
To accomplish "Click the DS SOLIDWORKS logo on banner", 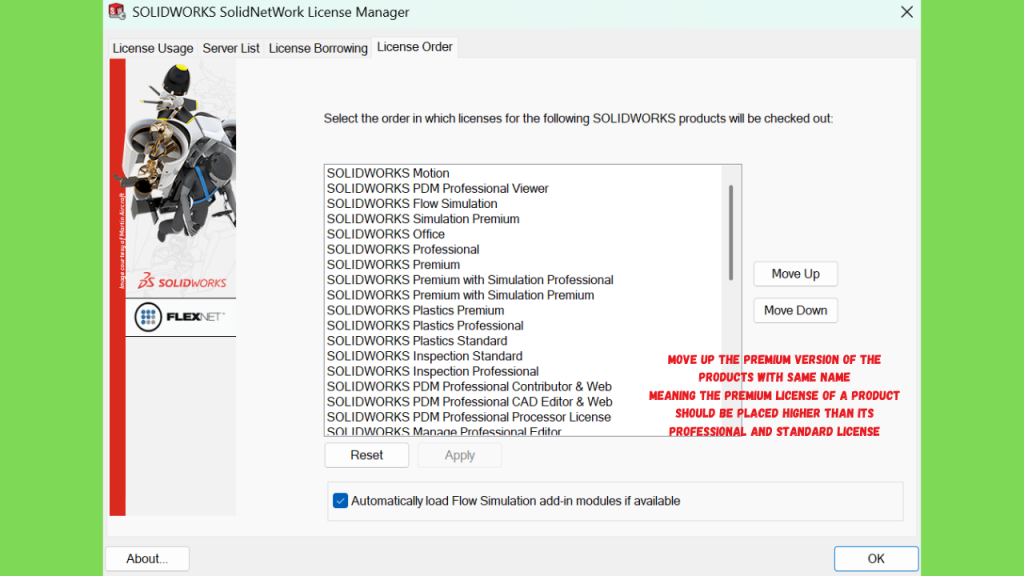I will [x=182, y=281].
